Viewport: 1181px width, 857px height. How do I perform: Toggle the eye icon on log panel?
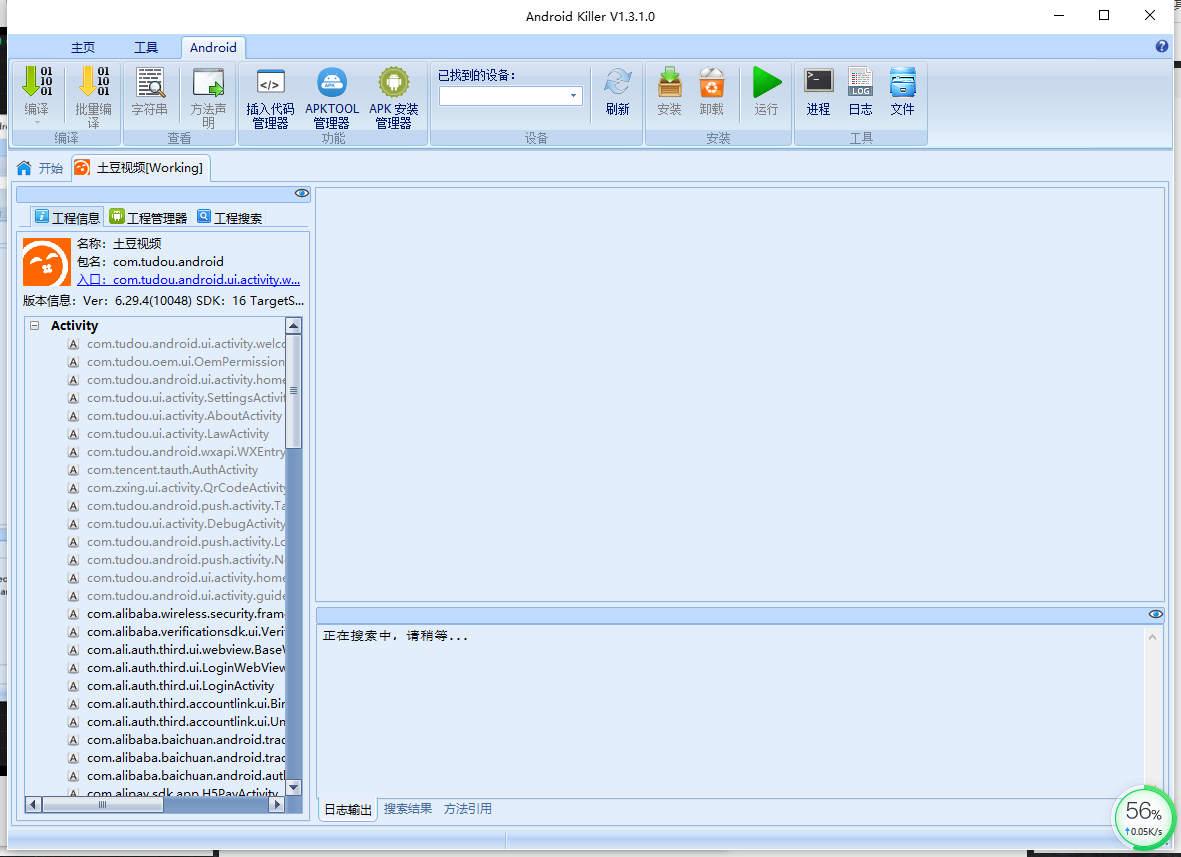pos(1155,614)
